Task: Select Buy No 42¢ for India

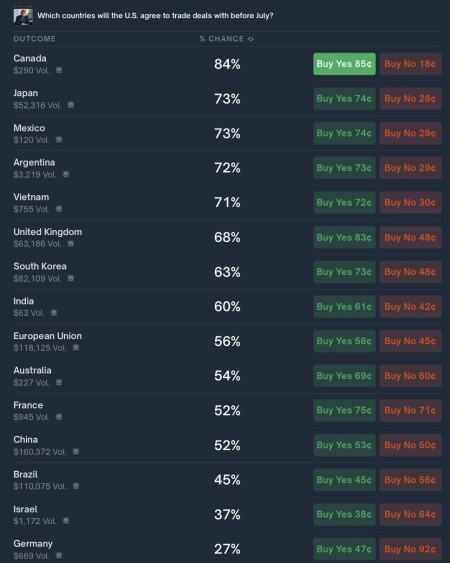Action: [410, 307]
